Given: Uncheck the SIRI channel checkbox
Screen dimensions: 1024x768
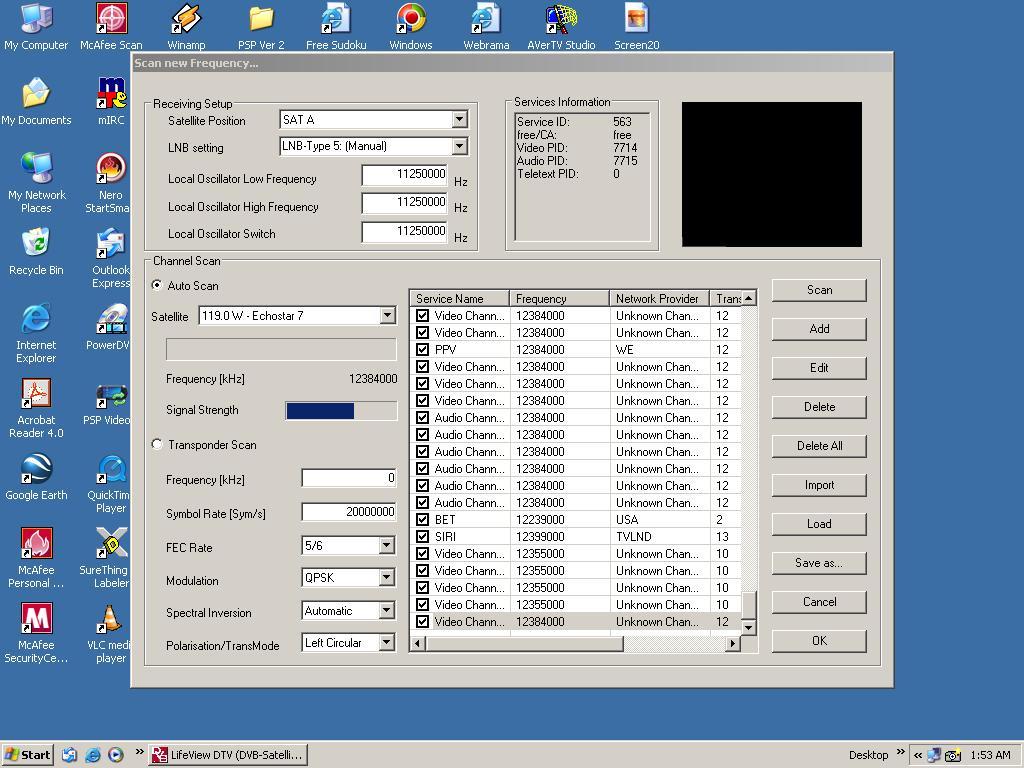Looking at the screenshot, I should coord(423,536).
